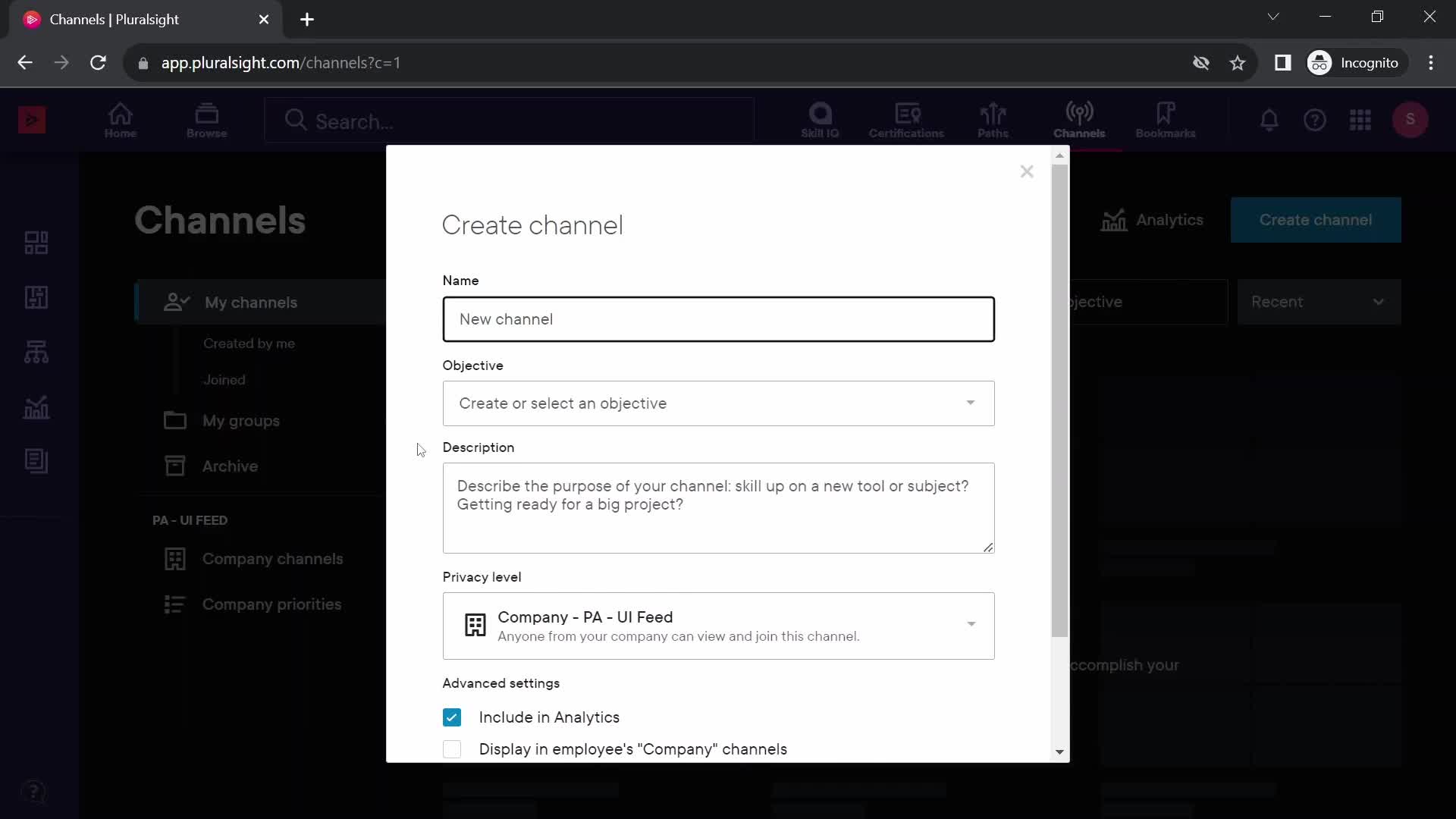Viewport: 1456px width, 819px height.
Task: Toggle Display in employee's Company channels
Action: [x=452, y=749]
